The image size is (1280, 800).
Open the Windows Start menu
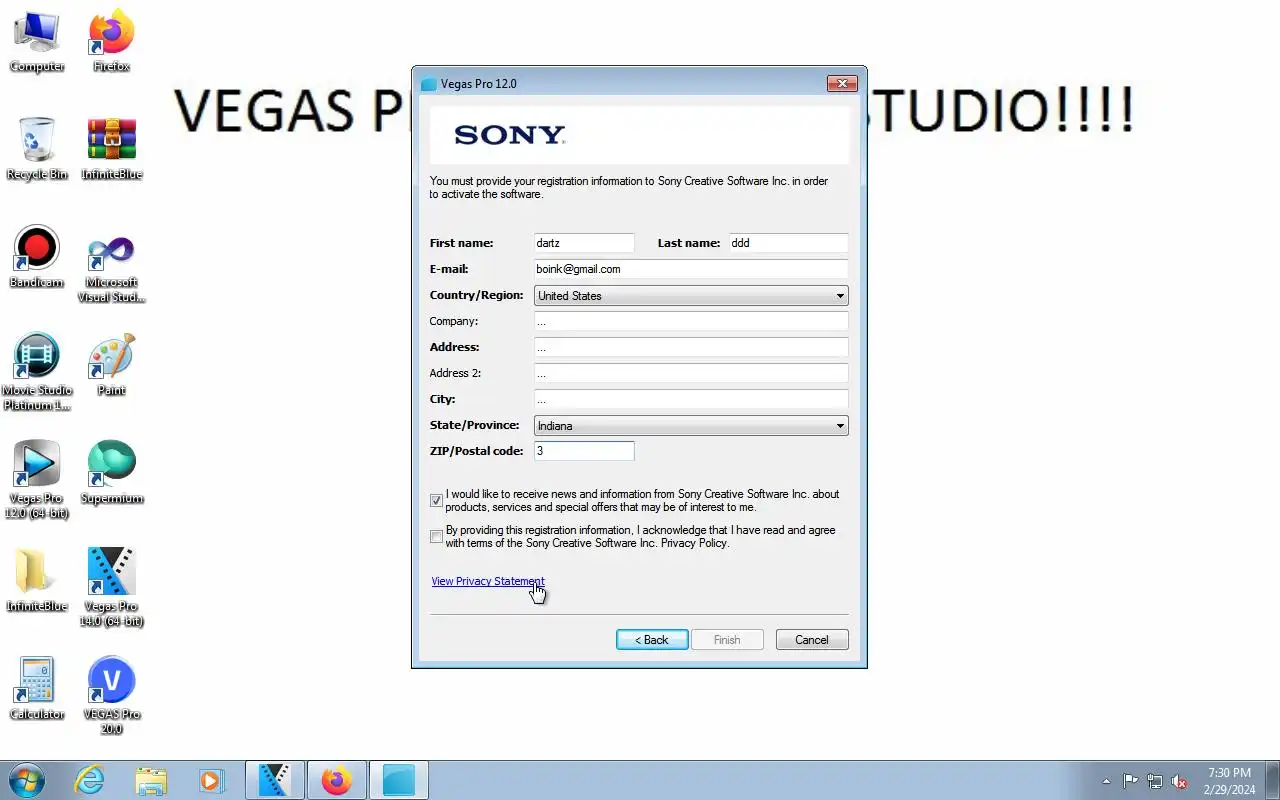point(27,780)
